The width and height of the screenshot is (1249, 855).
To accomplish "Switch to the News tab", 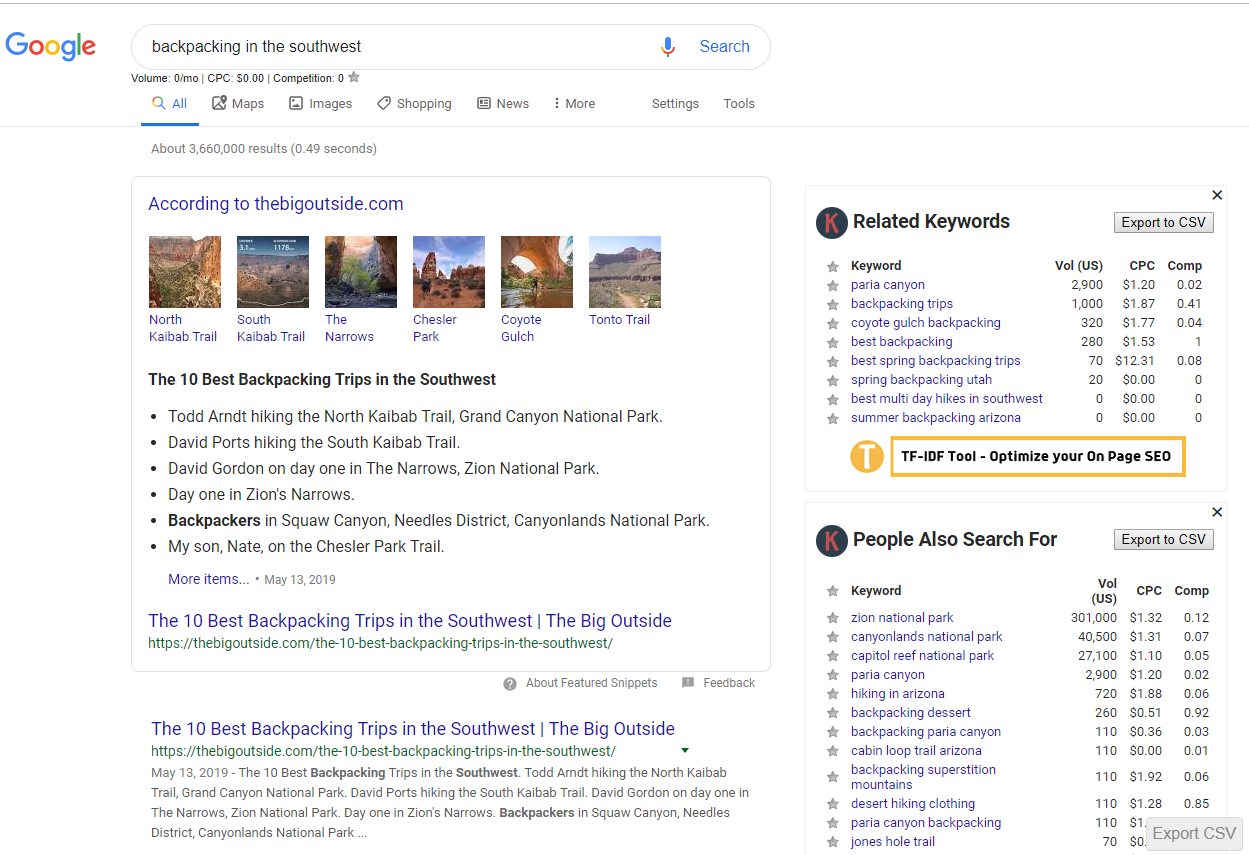I will click(503, 104).
